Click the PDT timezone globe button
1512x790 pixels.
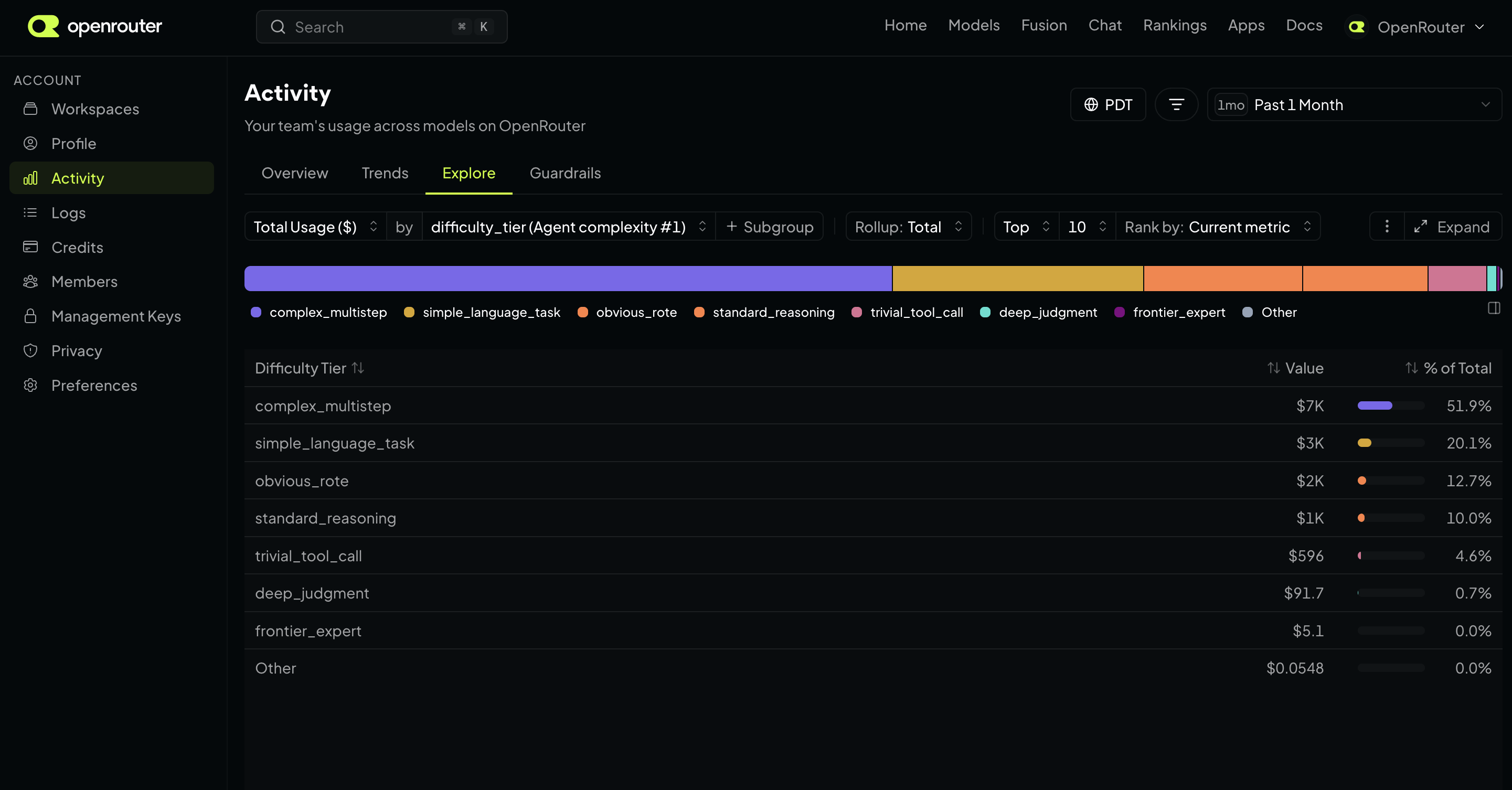pos(1108,105)
